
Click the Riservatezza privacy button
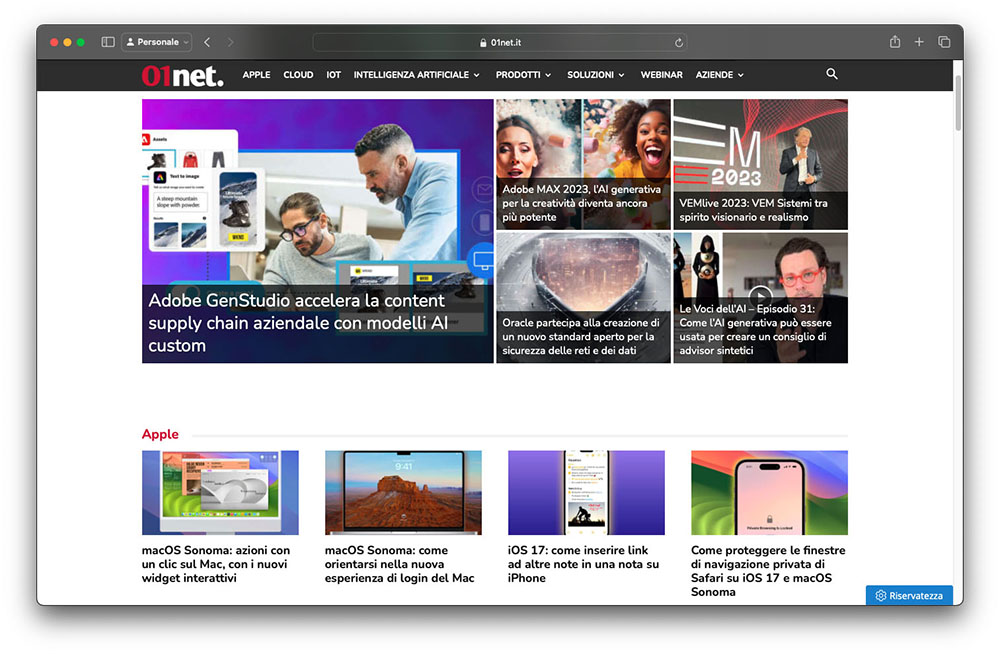[x=909, y=595]
